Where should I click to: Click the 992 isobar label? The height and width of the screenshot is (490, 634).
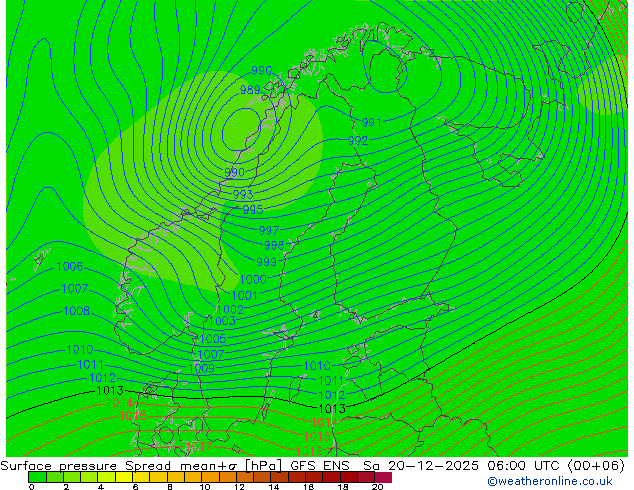tap(358, 140)
